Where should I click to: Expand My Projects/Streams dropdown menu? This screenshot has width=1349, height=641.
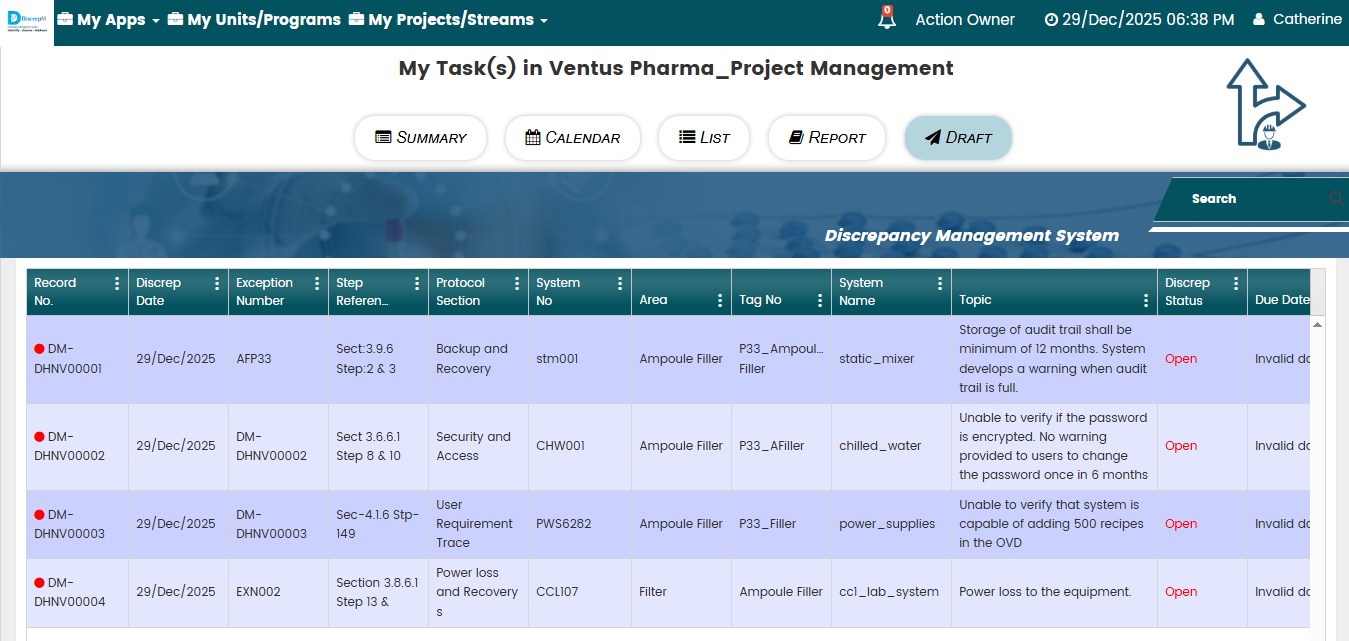coord(448,20)
